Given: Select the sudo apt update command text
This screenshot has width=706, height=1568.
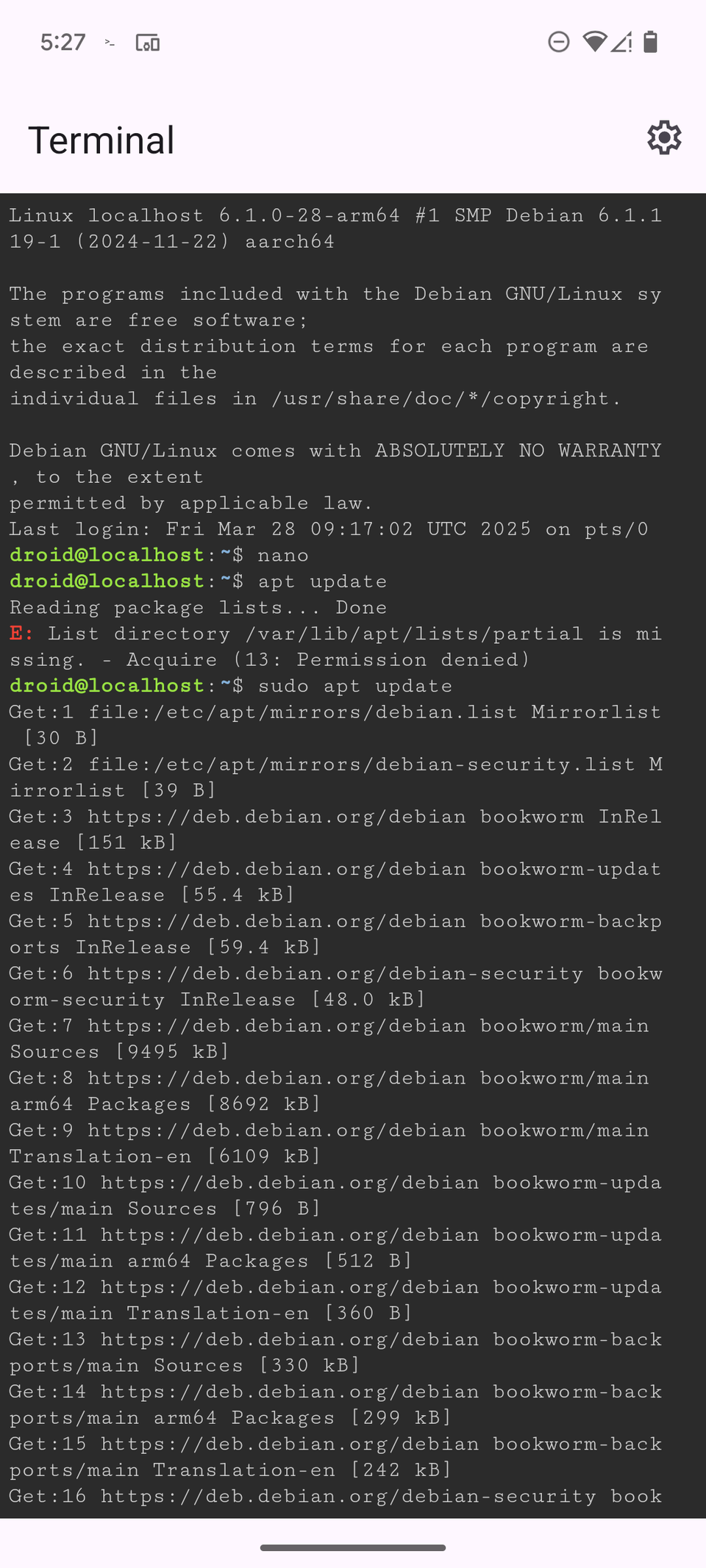Looking at the screenshot, I should point(353,685).
